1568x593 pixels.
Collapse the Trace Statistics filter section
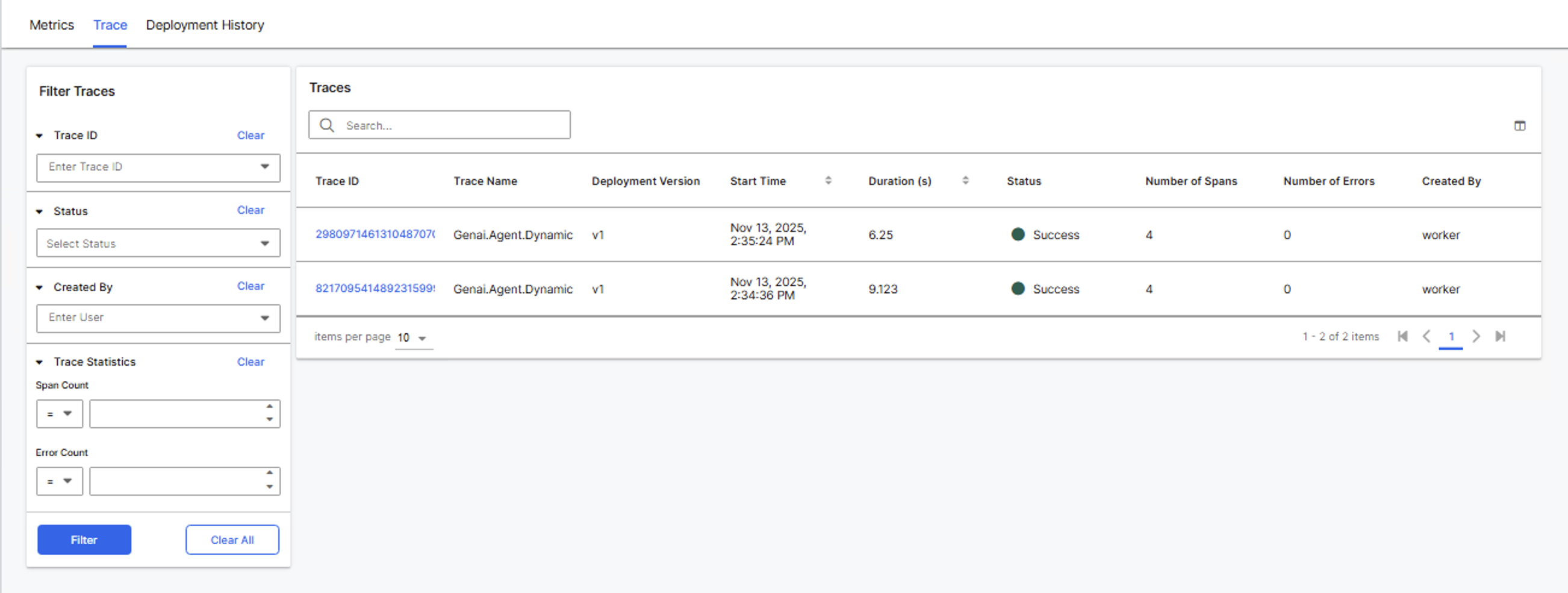pyautogui.click(x=40, y=363)
